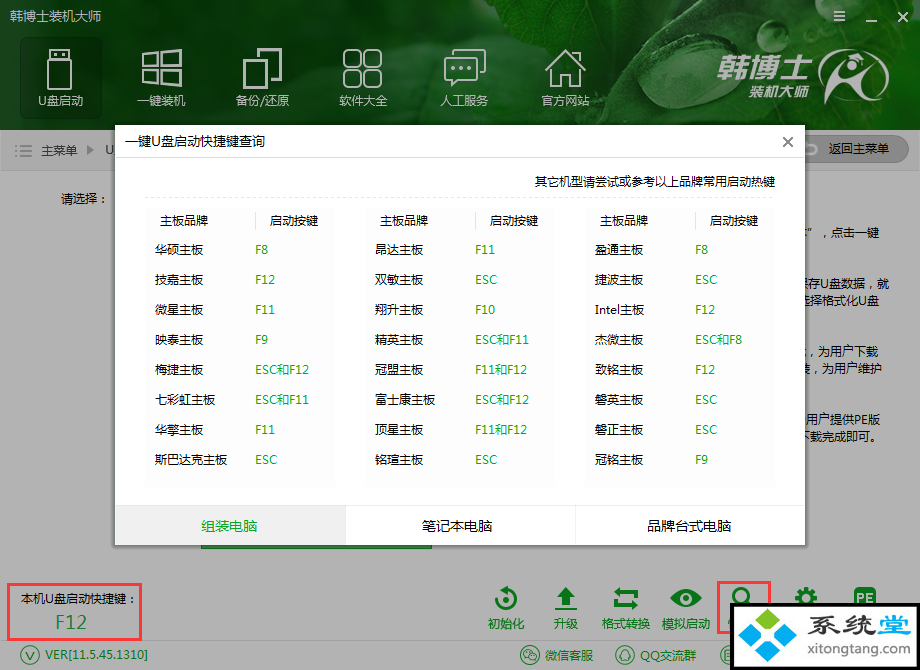Click the F11和F12 key beside 冠盟主板
The width and height of the screenshot is (920, 670).
501,370
